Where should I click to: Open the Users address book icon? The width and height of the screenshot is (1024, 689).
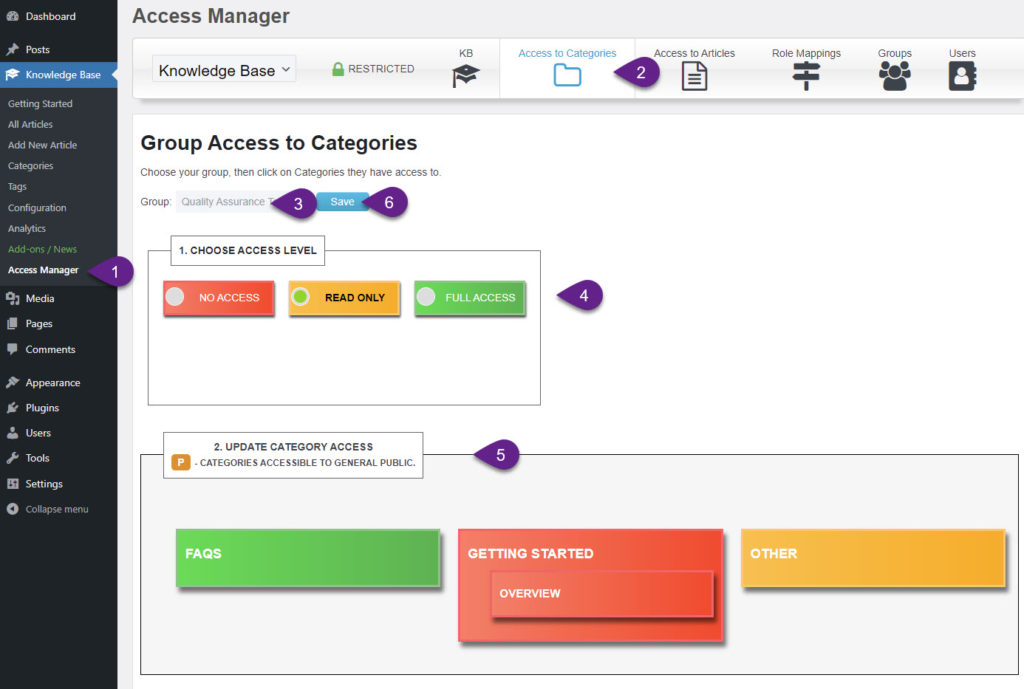(x=962, y=76)
